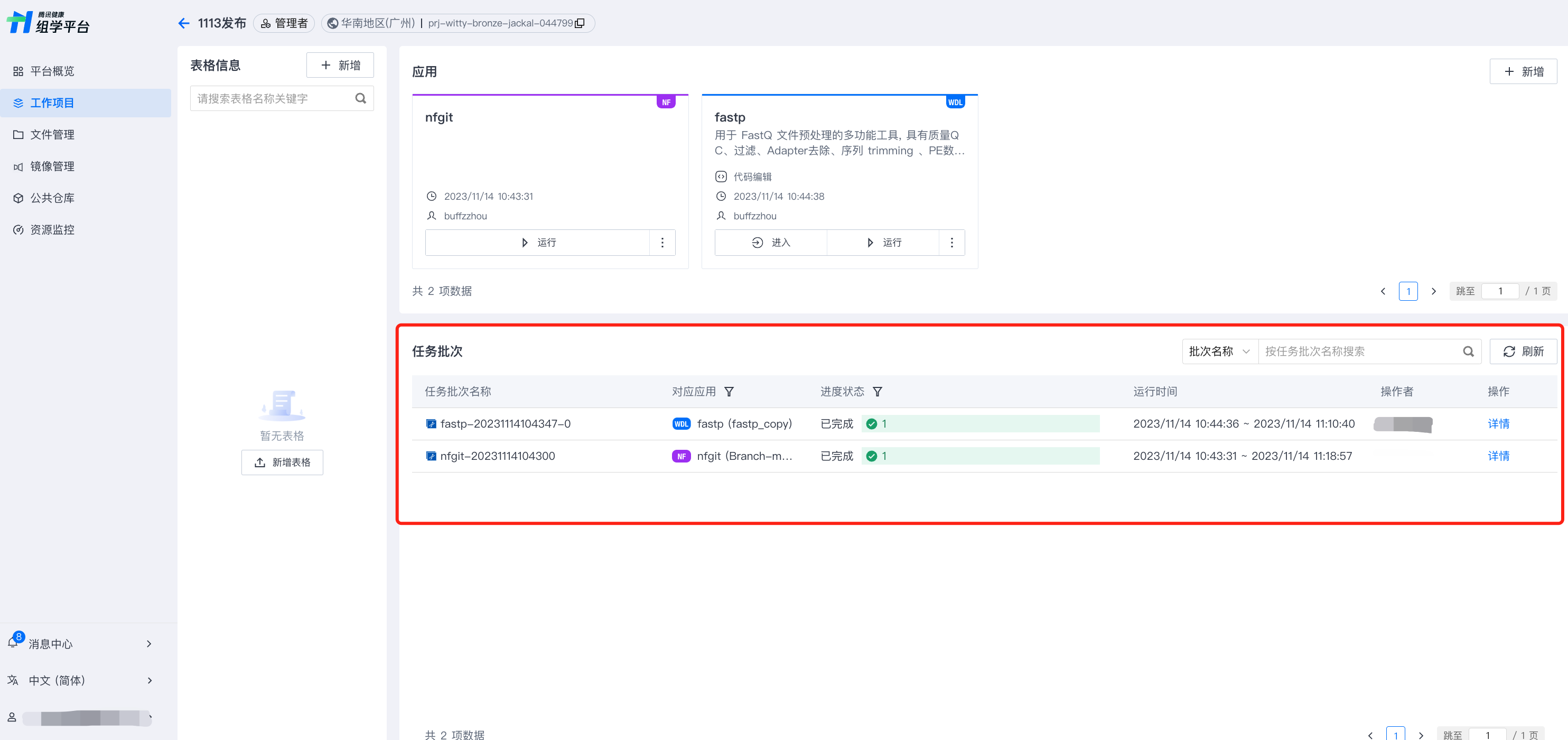
Task: Open 详情 for fastp-20231114104347-0
Action: 1498,424
